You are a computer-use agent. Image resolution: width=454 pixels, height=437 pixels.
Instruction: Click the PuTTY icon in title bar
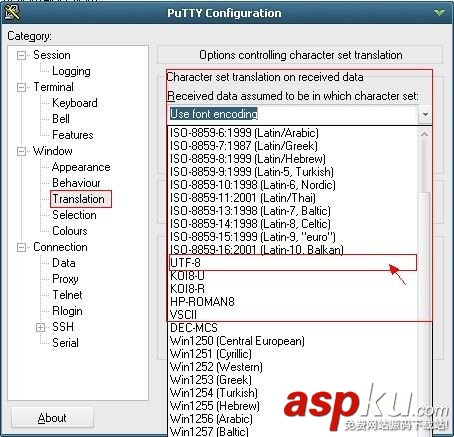pyautogui.click(x=13, y=12)
